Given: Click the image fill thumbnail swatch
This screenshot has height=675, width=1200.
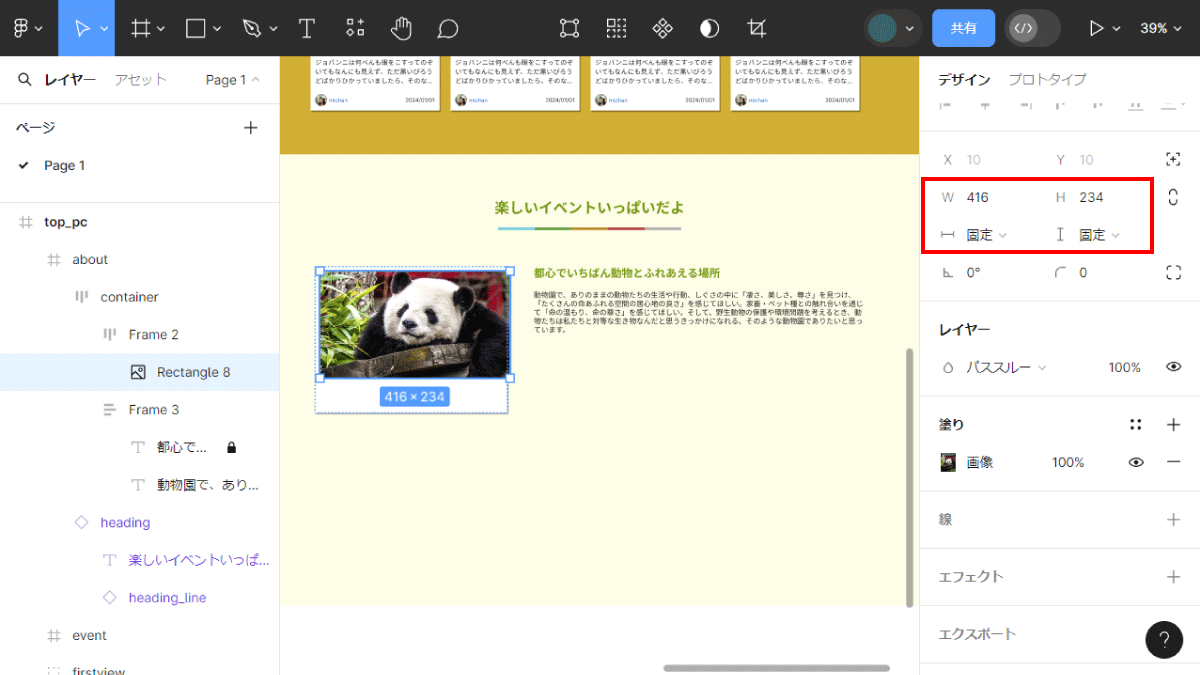Looking at the screenshot, I should 948,462.
